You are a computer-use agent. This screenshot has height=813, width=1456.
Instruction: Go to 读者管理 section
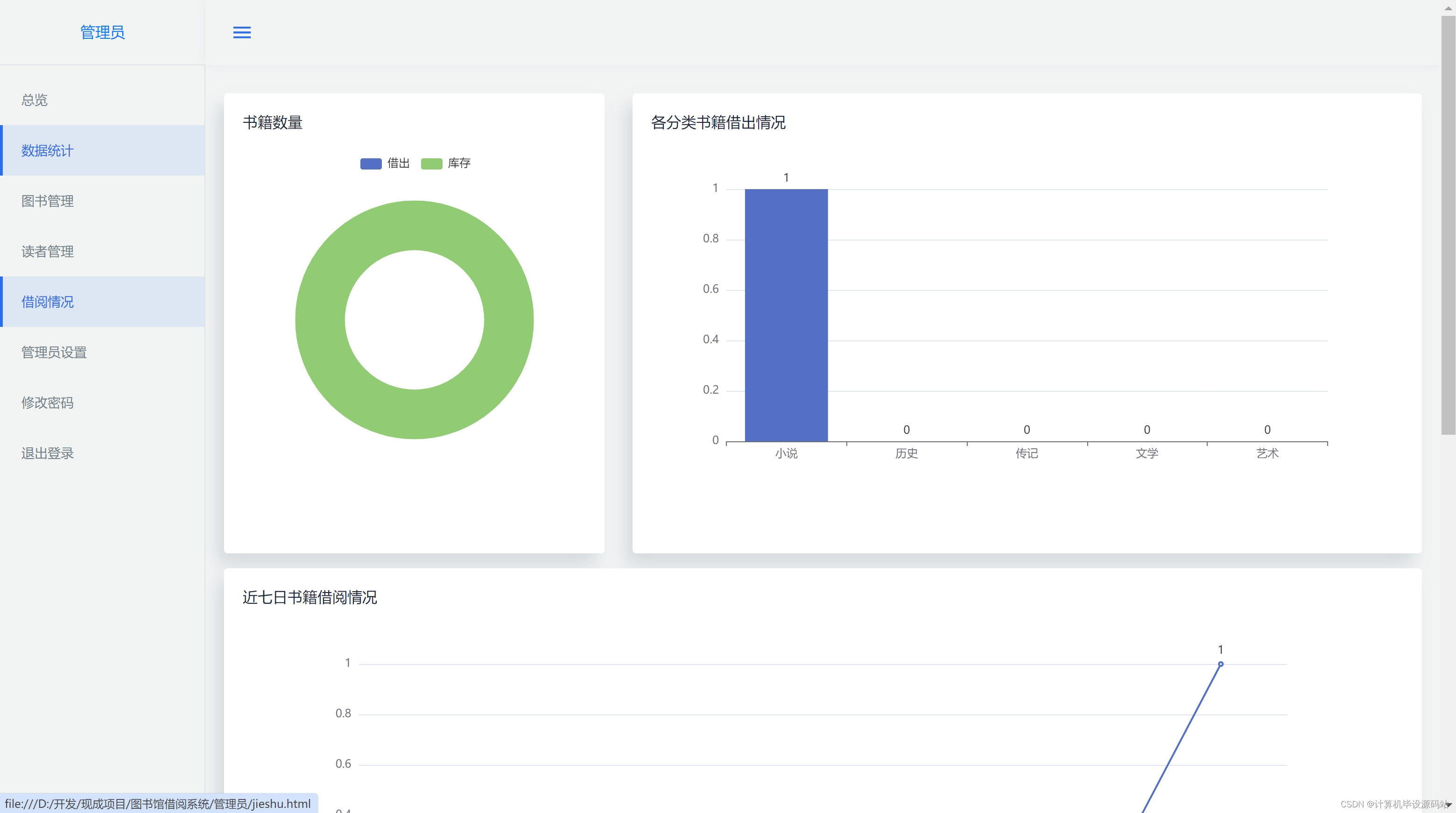tap(48, 251)
